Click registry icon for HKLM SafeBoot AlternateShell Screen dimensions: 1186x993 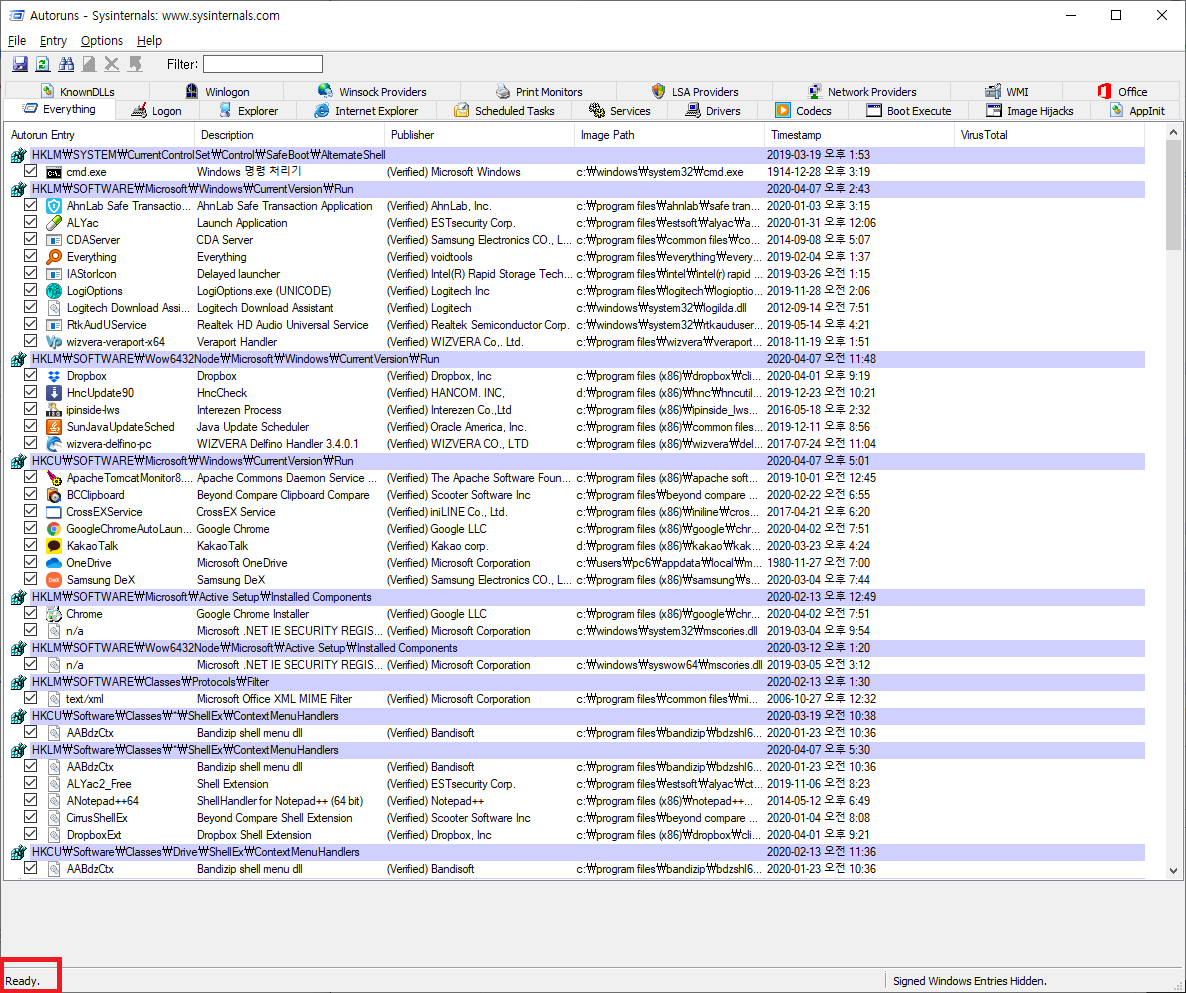point(19,155)
